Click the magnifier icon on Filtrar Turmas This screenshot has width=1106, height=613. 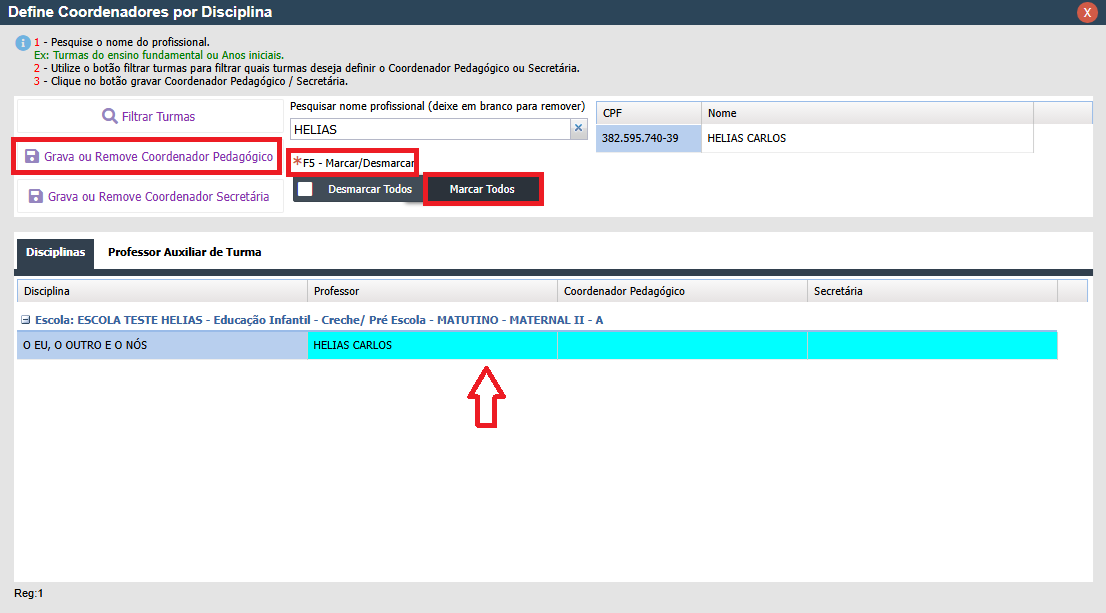[x=109, y=116]
